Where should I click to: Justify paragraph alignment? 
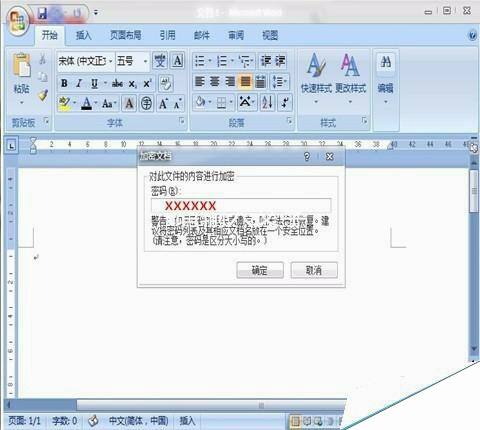click(245, 81)
